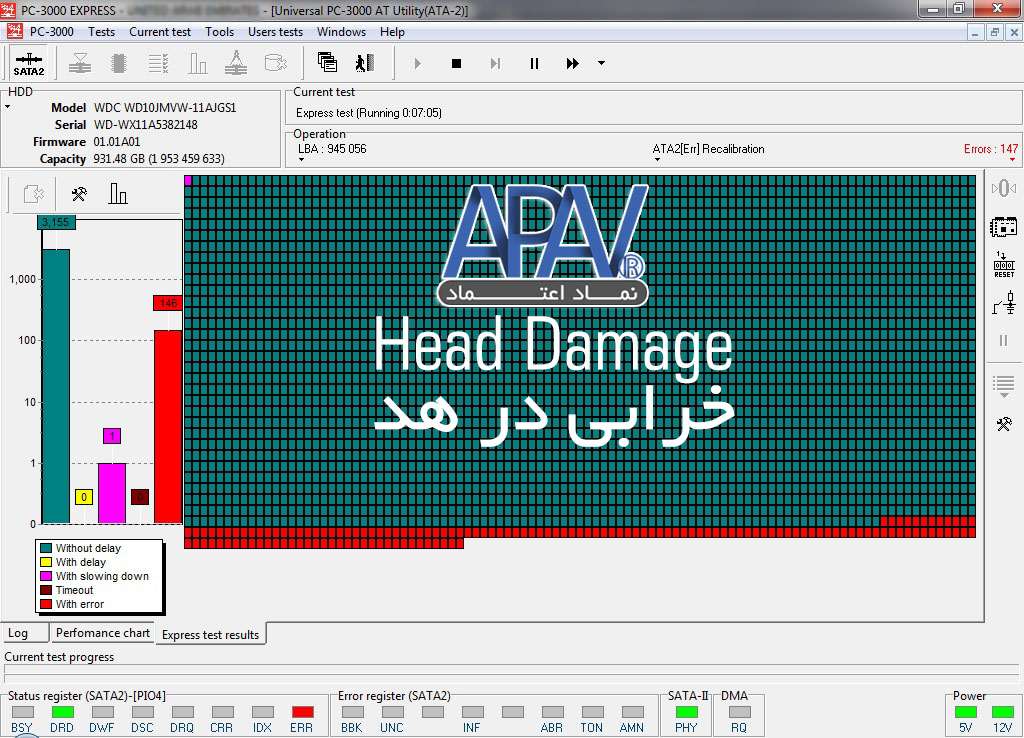Expand the dropdown arrow under ATA2[Err] Recalibration
Image resolution: width=1024 pixels, height=738 pixels.
pos(656,159)
